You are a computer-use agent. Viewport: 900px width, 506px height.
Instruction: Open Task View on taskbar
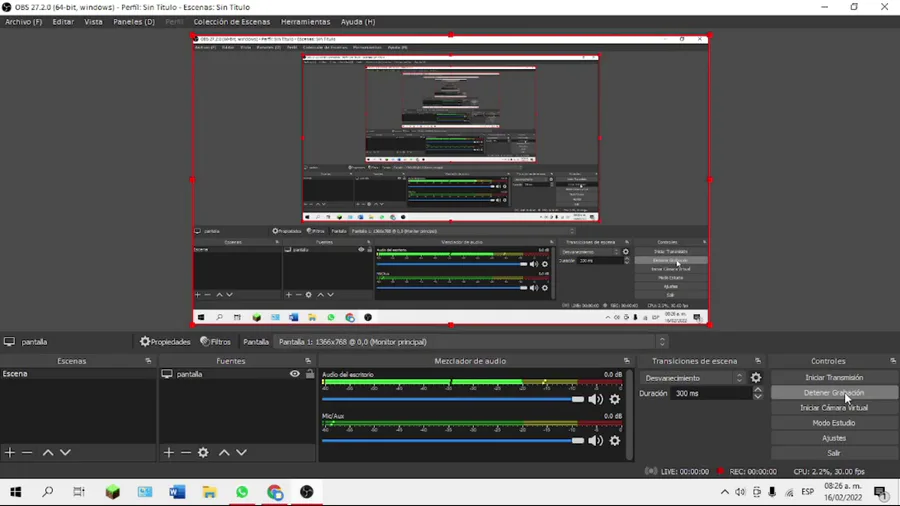tap(79, 492)
